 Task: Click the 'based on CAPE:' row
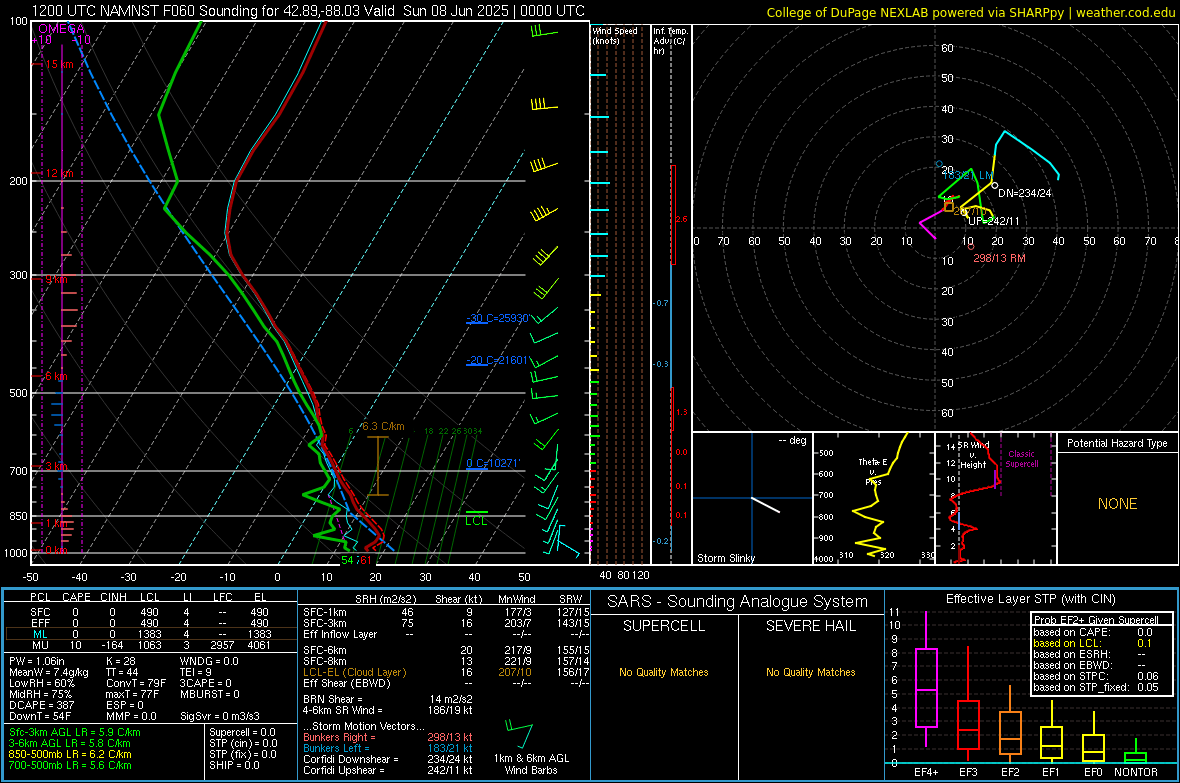[x=1093, y=632]
